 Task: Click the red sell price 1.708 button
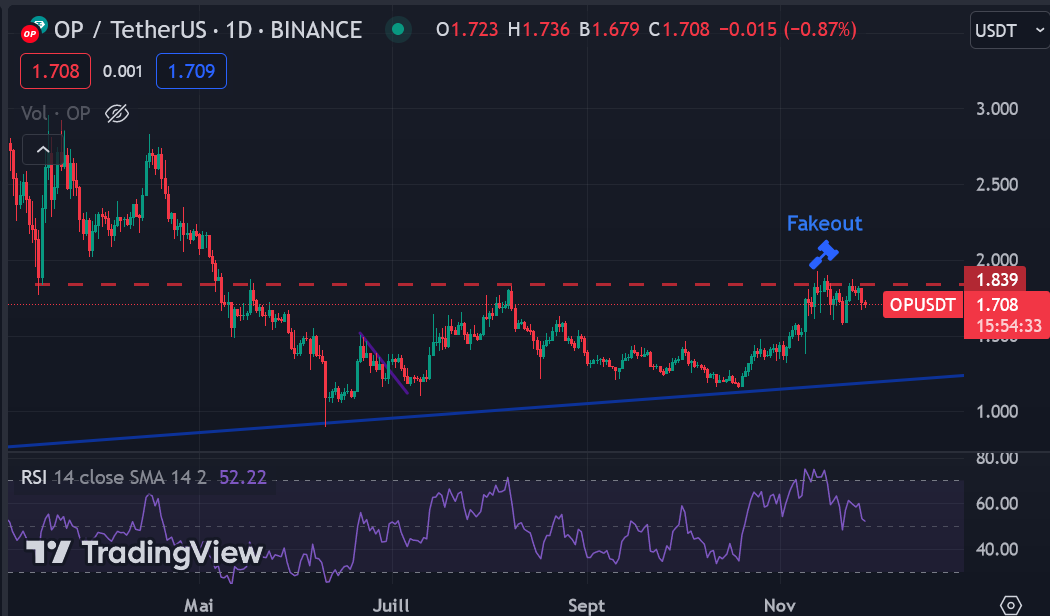tap(56, 71)
